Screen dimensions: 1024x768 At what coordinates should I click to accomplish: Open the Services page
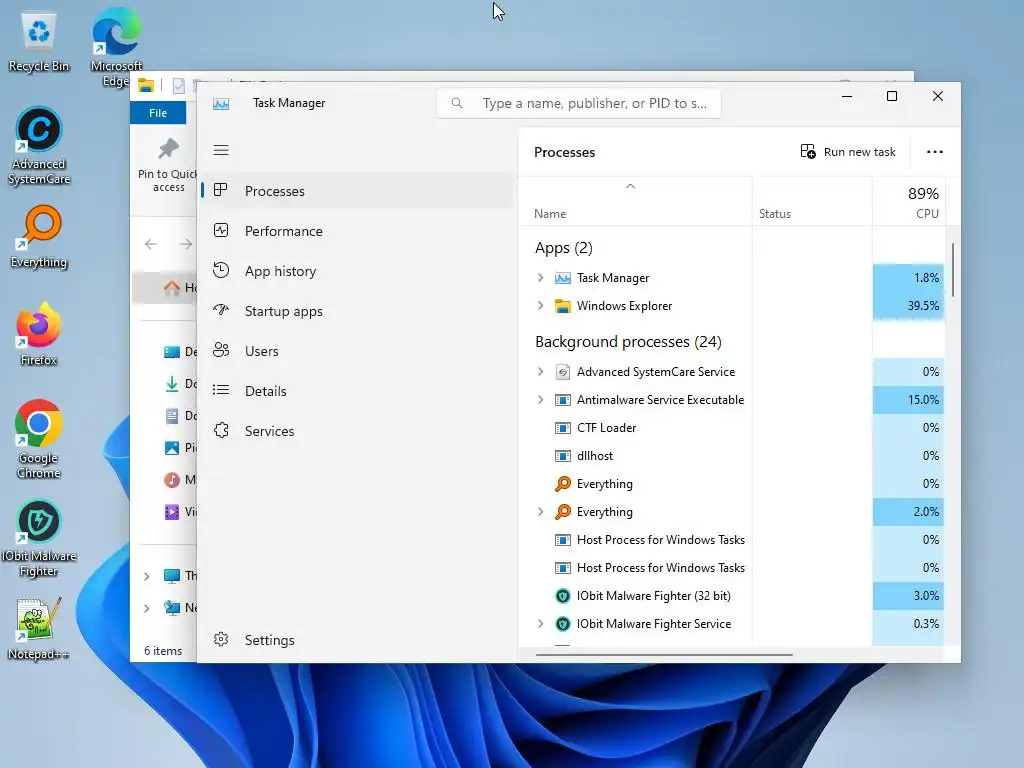[x=357, y=430]
